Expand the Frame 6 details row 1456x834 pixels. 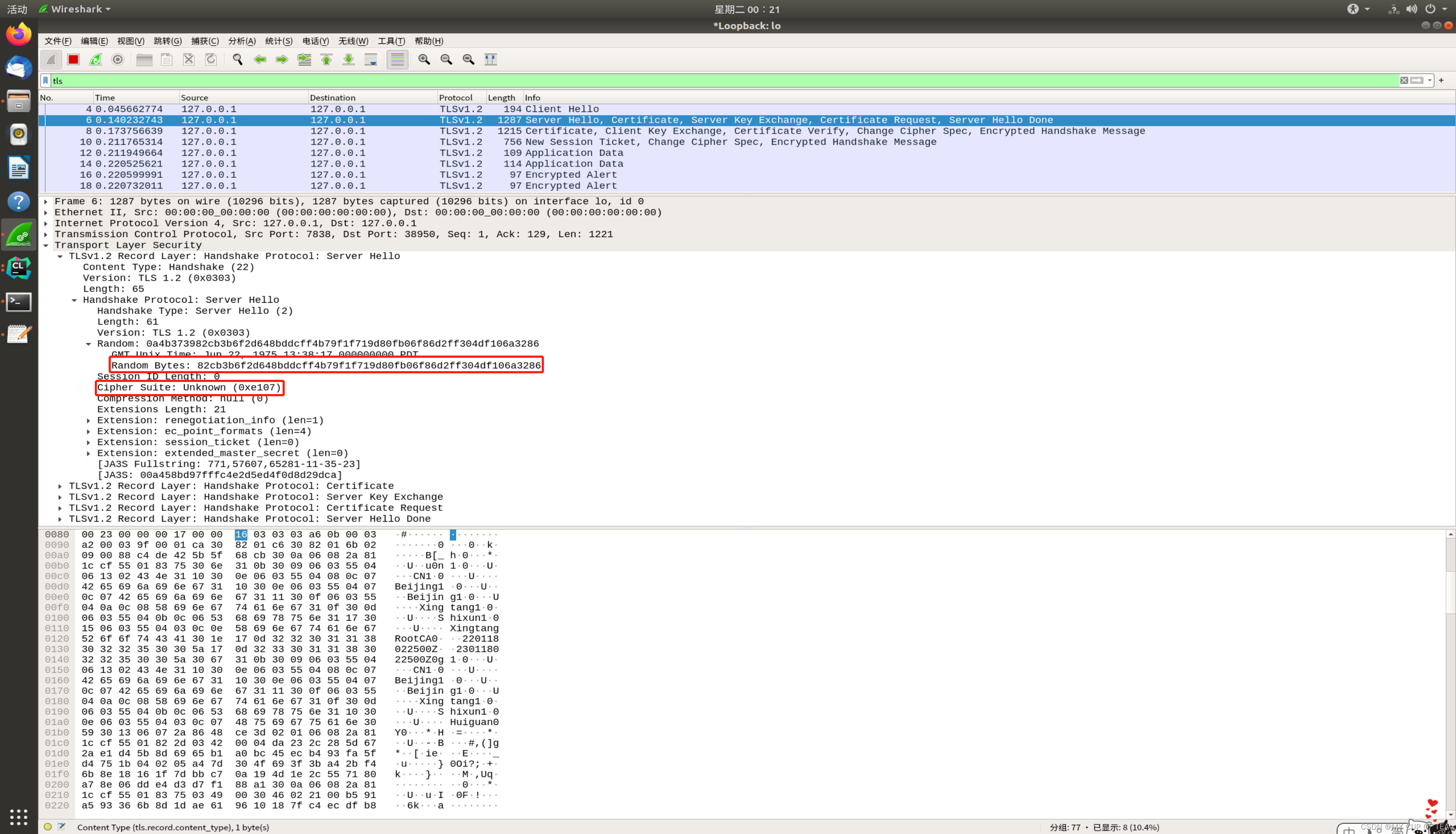click(x=46, y=202)
